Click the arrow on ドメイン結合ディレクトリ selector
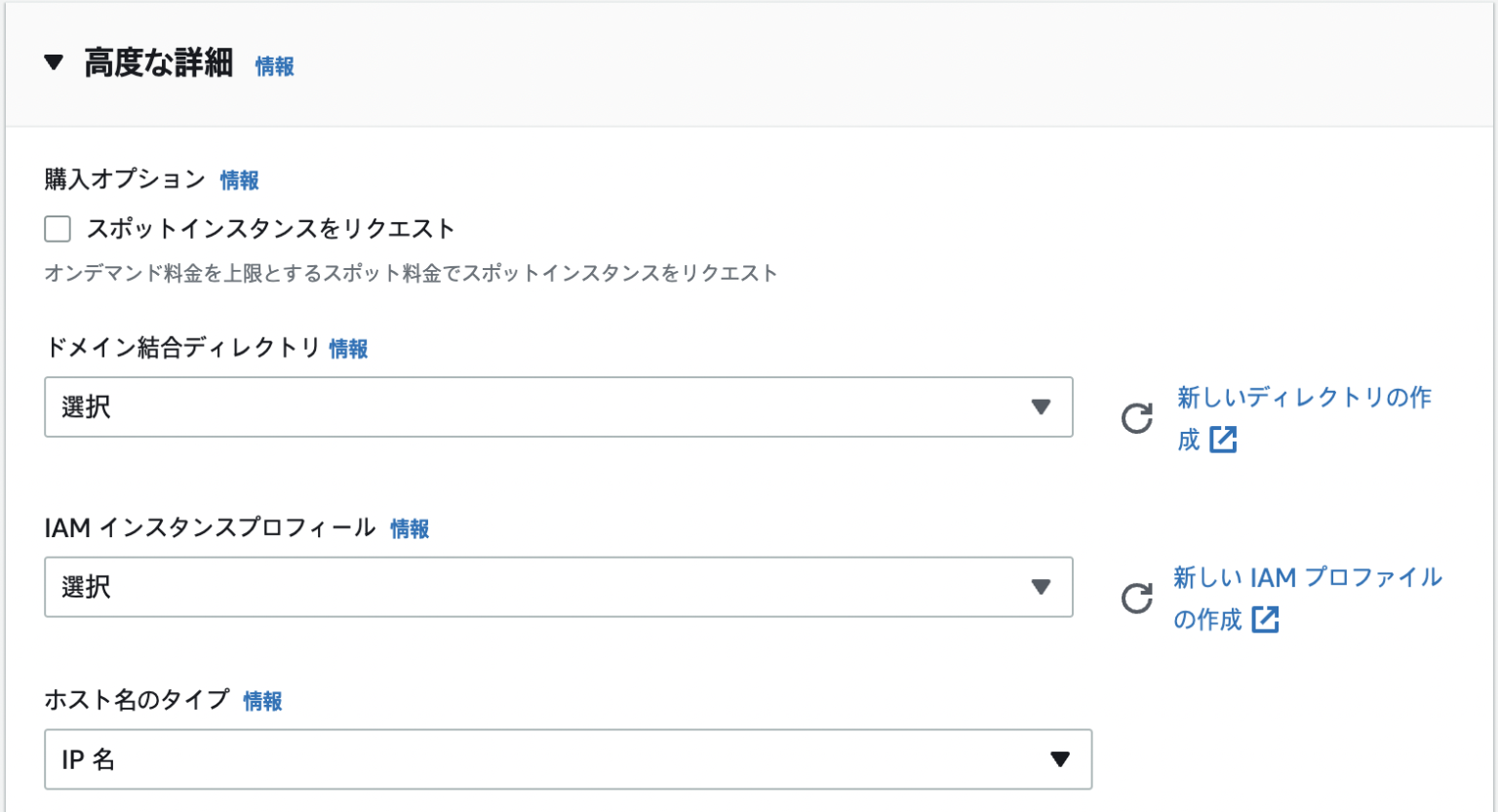Viewport: 1498px width, 812px height. tap(1042, 408)
